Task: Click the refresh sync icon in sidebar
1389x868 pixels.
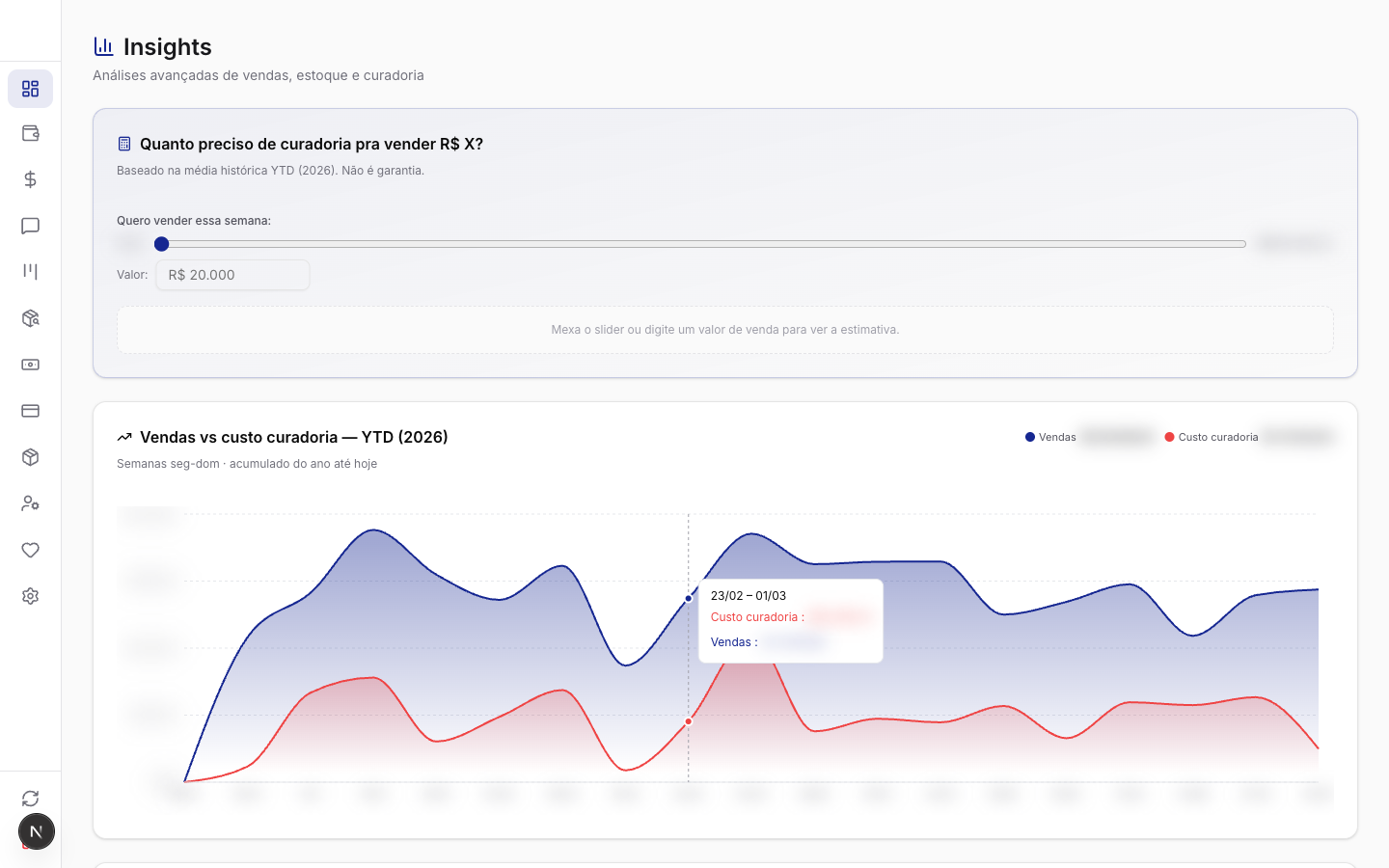Action: tap(30, 799)
